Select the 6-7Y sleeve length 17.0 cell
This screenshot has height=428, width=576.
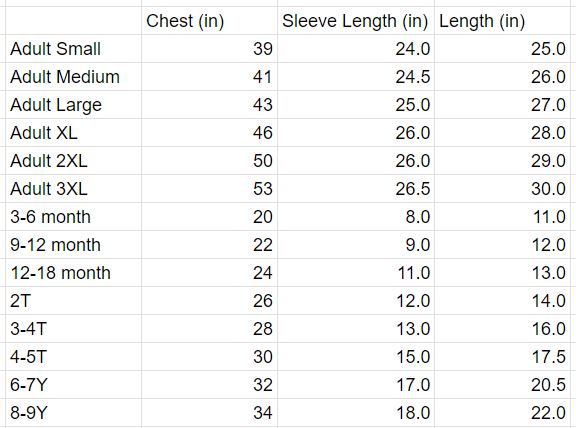[x=356, y=385]
